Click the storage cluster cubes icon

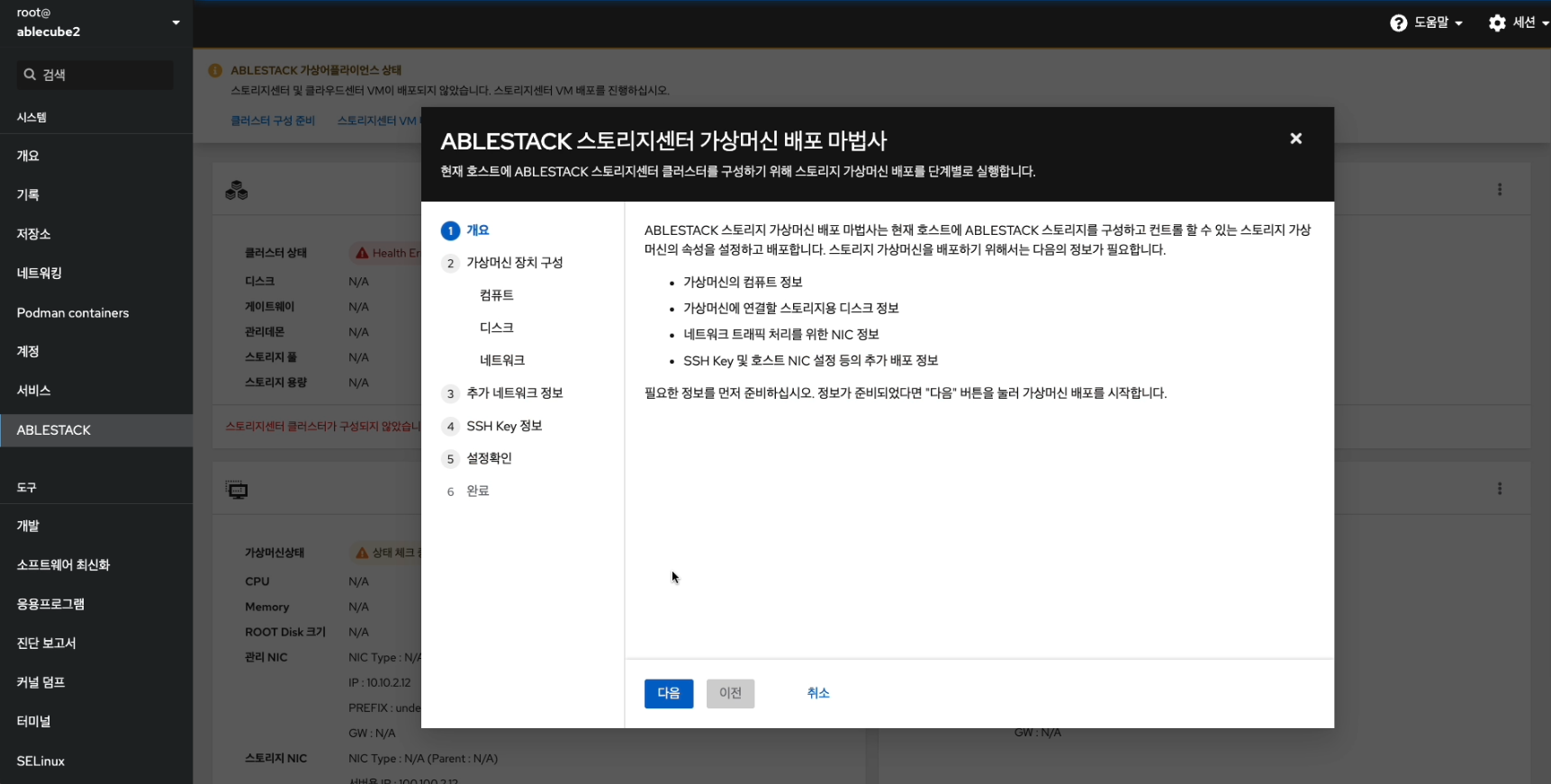(x=237, y=190)
